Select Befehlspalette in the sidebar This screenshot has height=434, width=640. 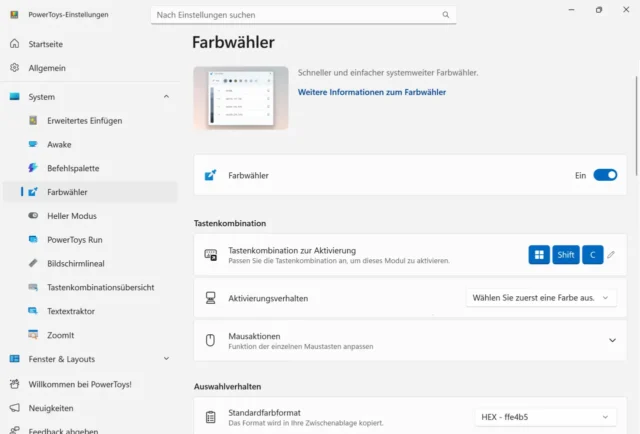click(73, 168)
